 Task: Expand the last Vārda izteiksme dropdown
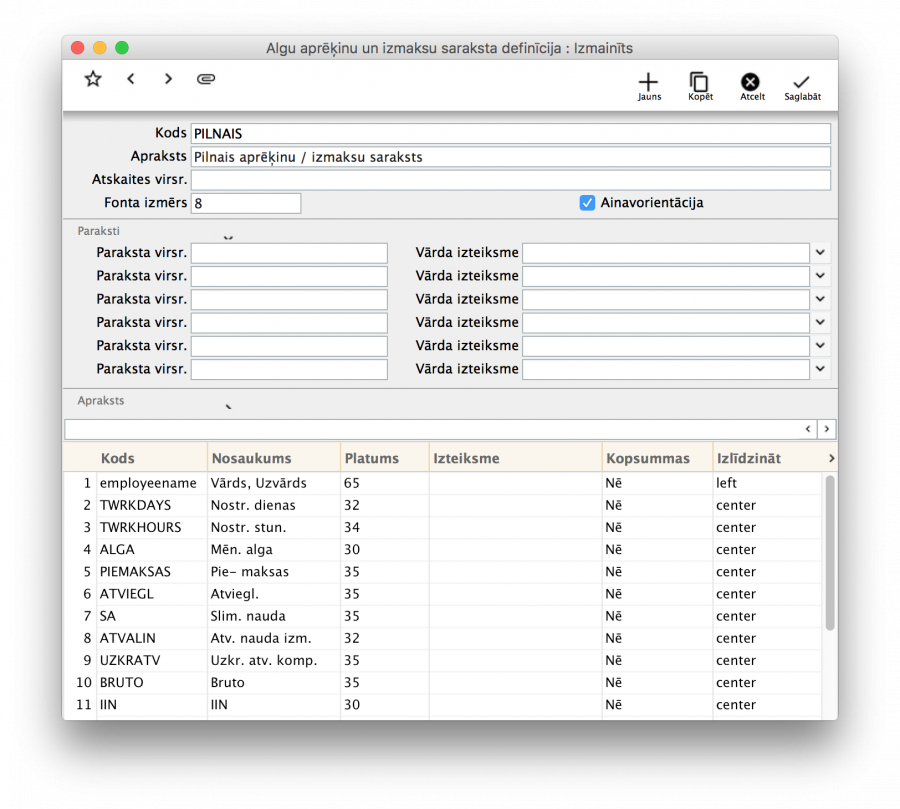pos(820,369)
